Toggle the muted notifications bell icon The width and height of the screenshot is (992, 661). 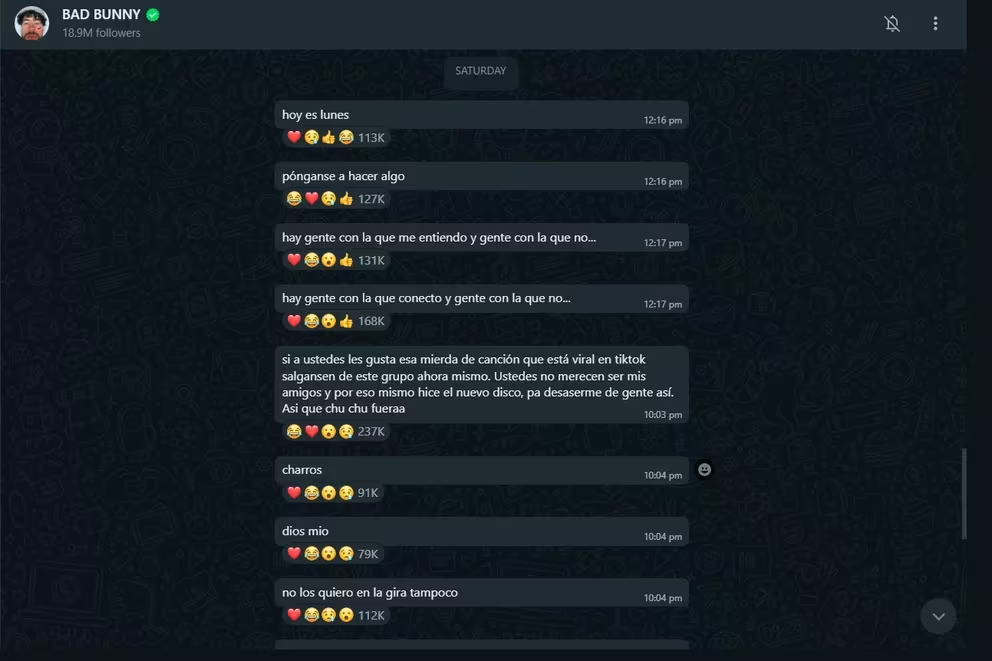pyautogui.click(x=892, y=24)
